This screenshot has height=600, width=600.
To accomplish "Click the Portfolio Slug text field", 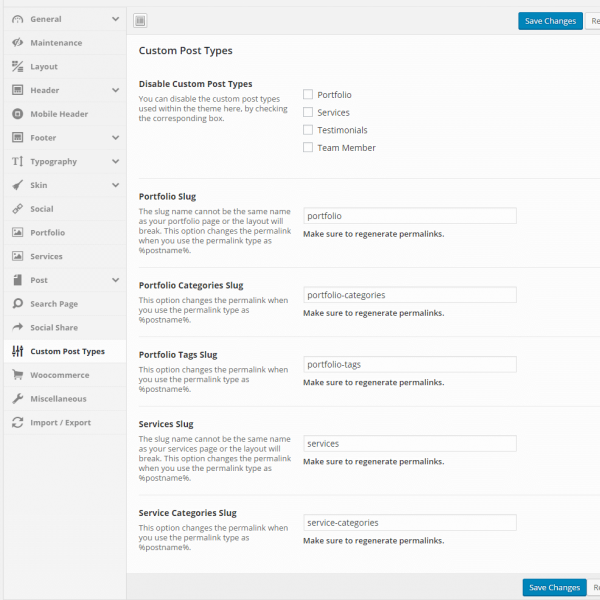I will [409, 216].
